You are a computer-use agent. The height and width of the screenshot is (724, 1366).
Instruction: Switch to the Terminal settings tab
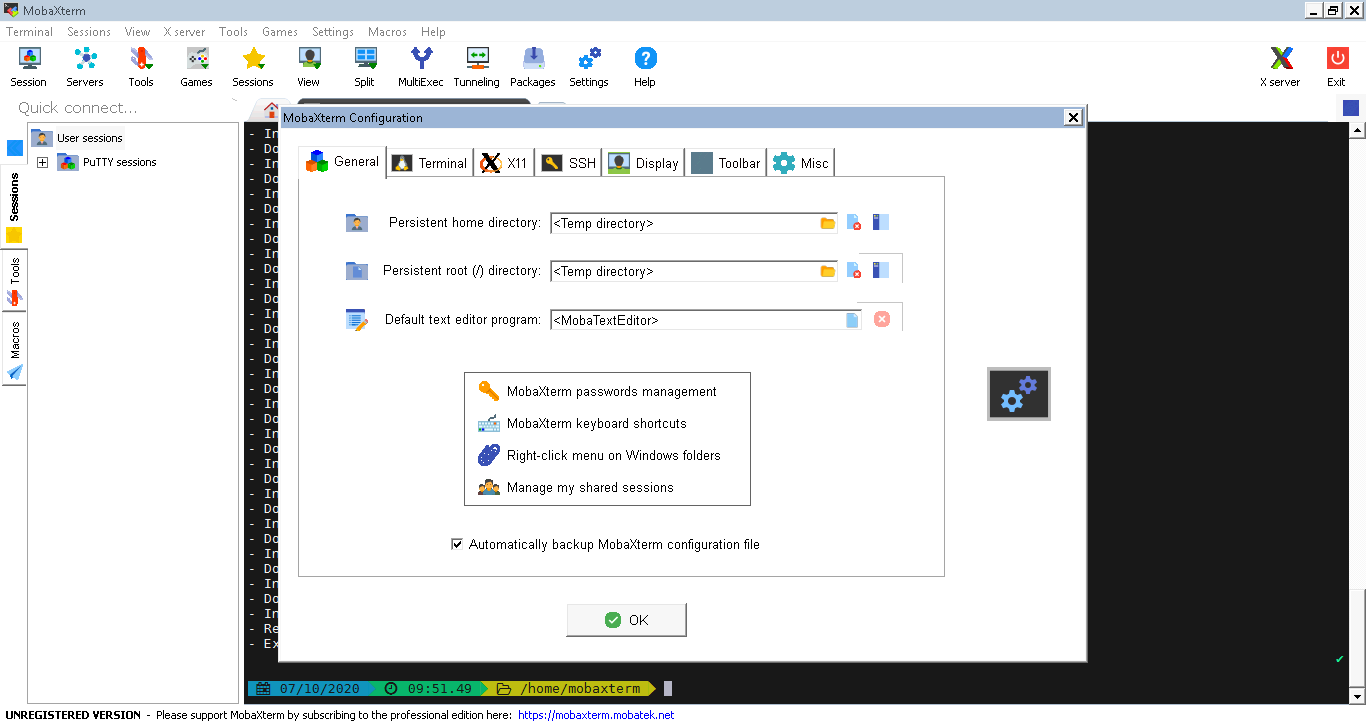click(430, 163)
